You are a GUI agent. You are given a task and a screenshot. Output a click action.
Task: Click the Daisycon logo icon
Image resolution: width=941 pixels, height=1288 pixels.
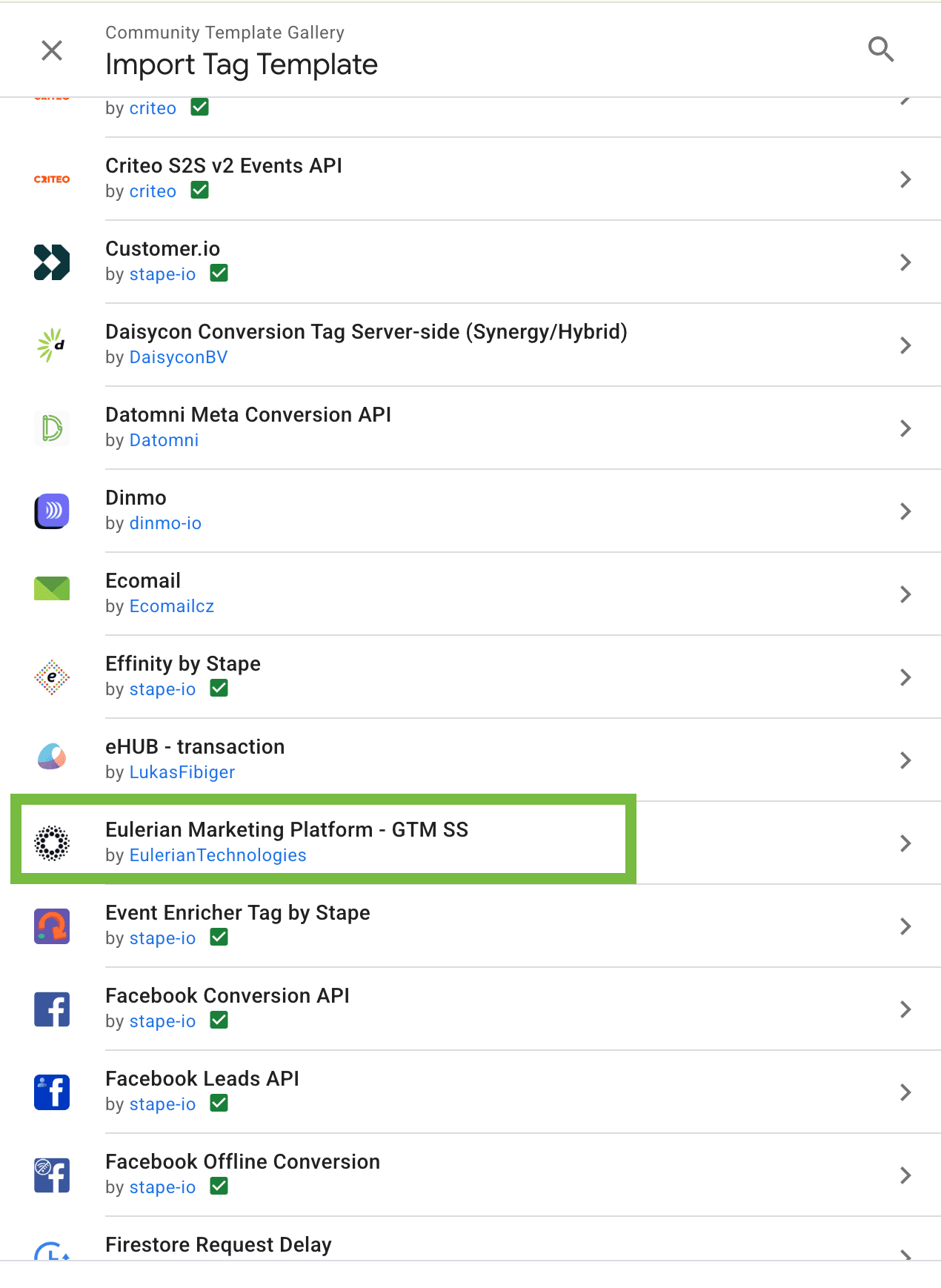pyautogui.click(x=52, y=345)
